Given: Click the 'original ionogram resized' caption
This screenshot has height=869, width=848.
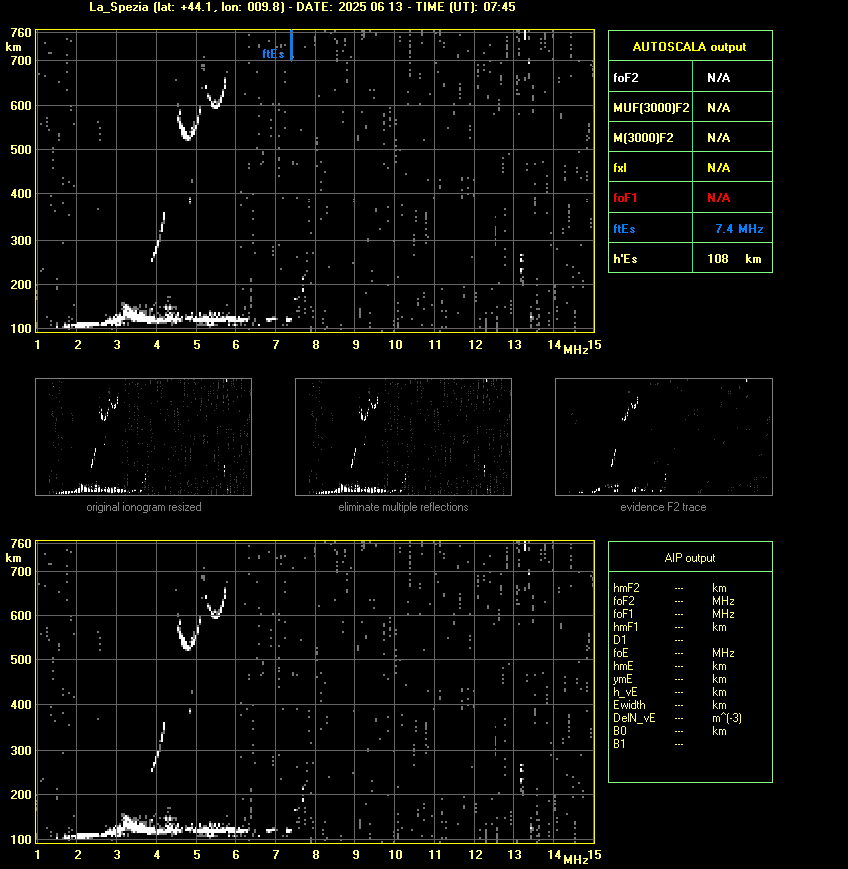Looking at the screenshot, I should [x=144, y=507].
